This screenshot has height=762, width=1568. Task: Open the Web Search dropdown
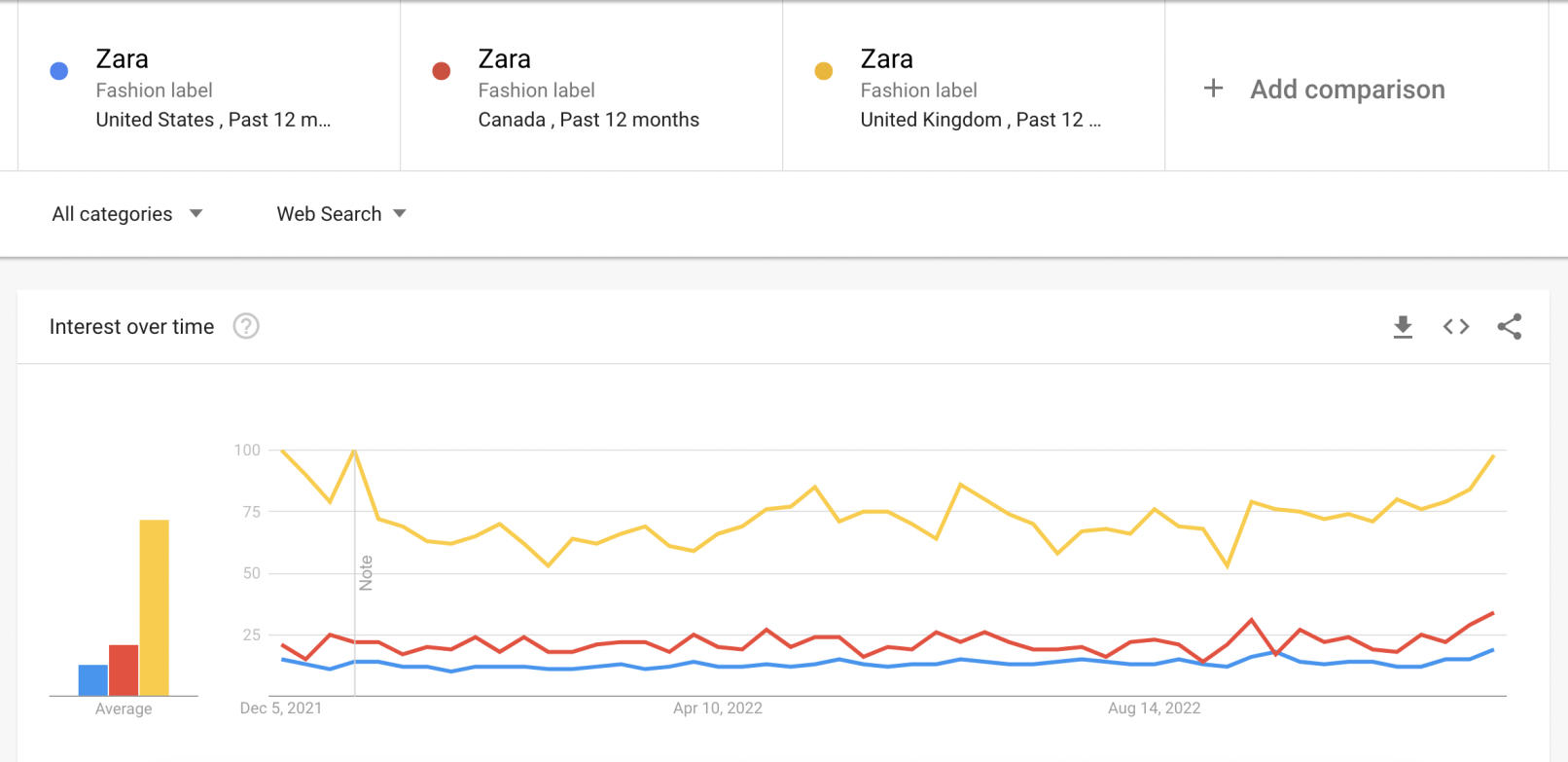point(340,214)
